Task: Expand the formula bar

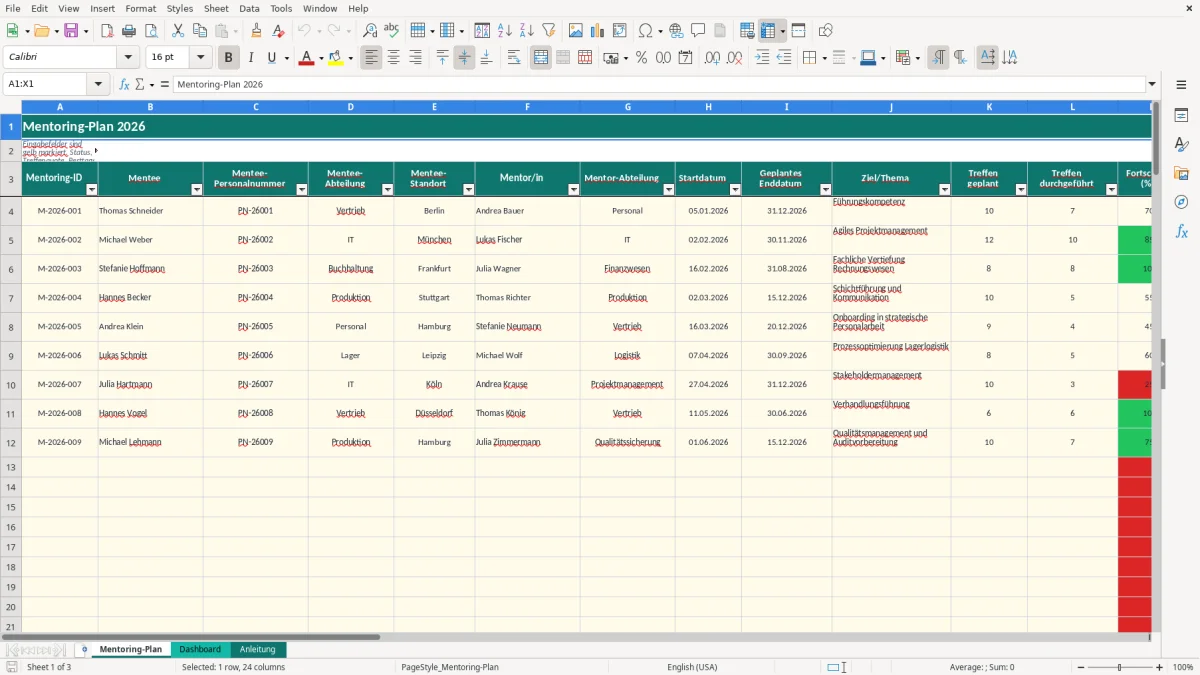Action: tap(1152, 84)
